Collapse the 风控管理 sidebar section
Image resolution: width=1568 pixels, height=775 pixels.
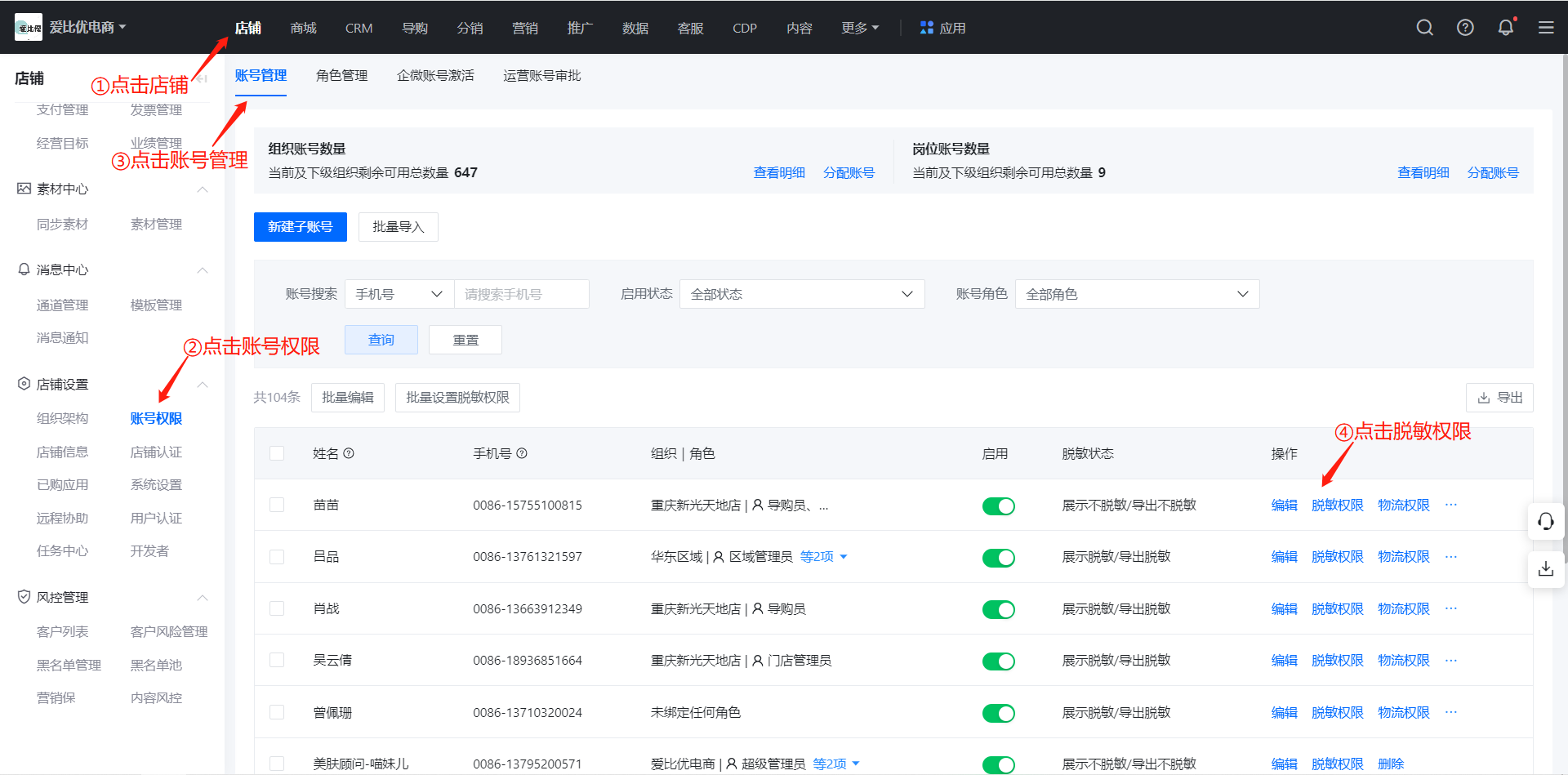tap(203, 598)
